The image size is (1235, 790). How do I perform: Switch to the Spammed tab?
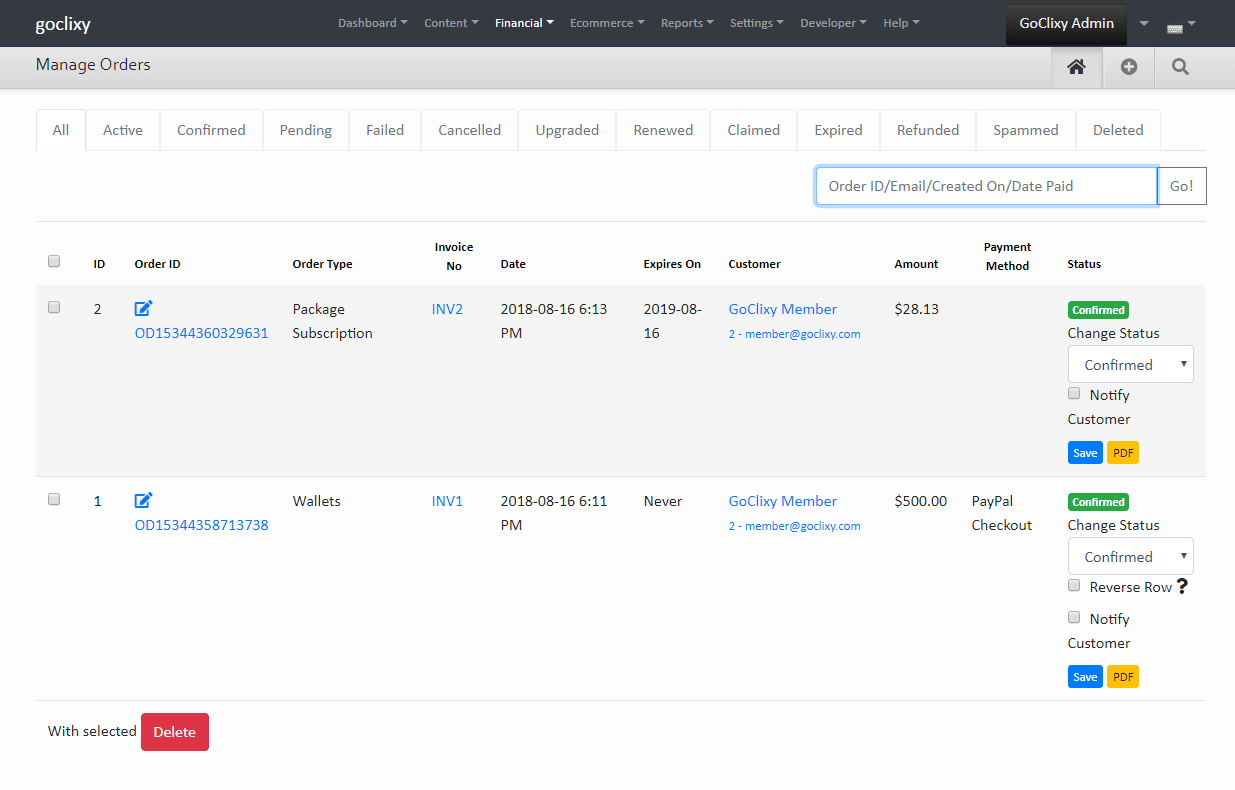[x=1026, y=130]
